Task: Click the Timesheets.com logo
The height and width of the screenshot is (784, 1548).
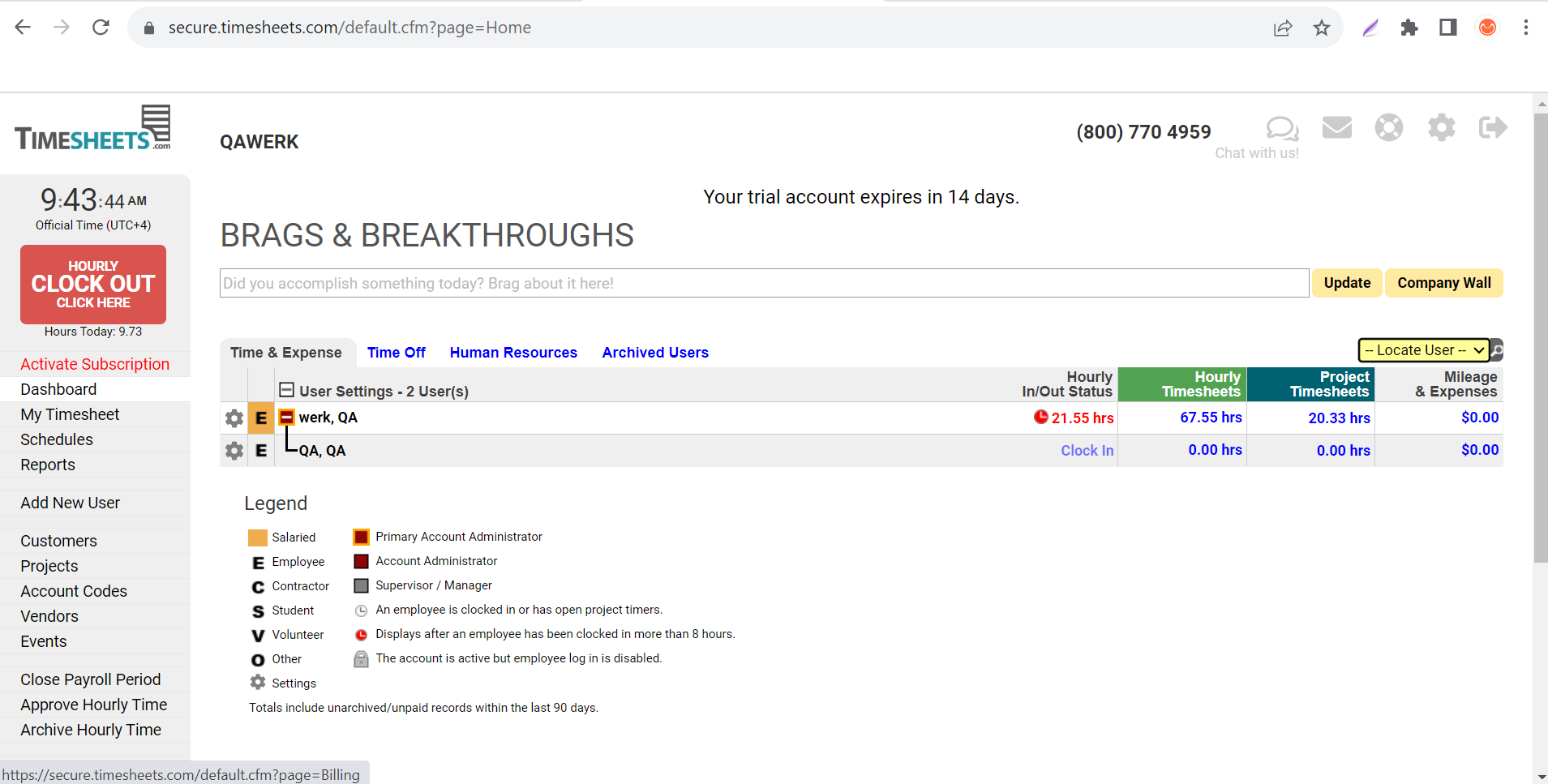Action: (92, 128)
